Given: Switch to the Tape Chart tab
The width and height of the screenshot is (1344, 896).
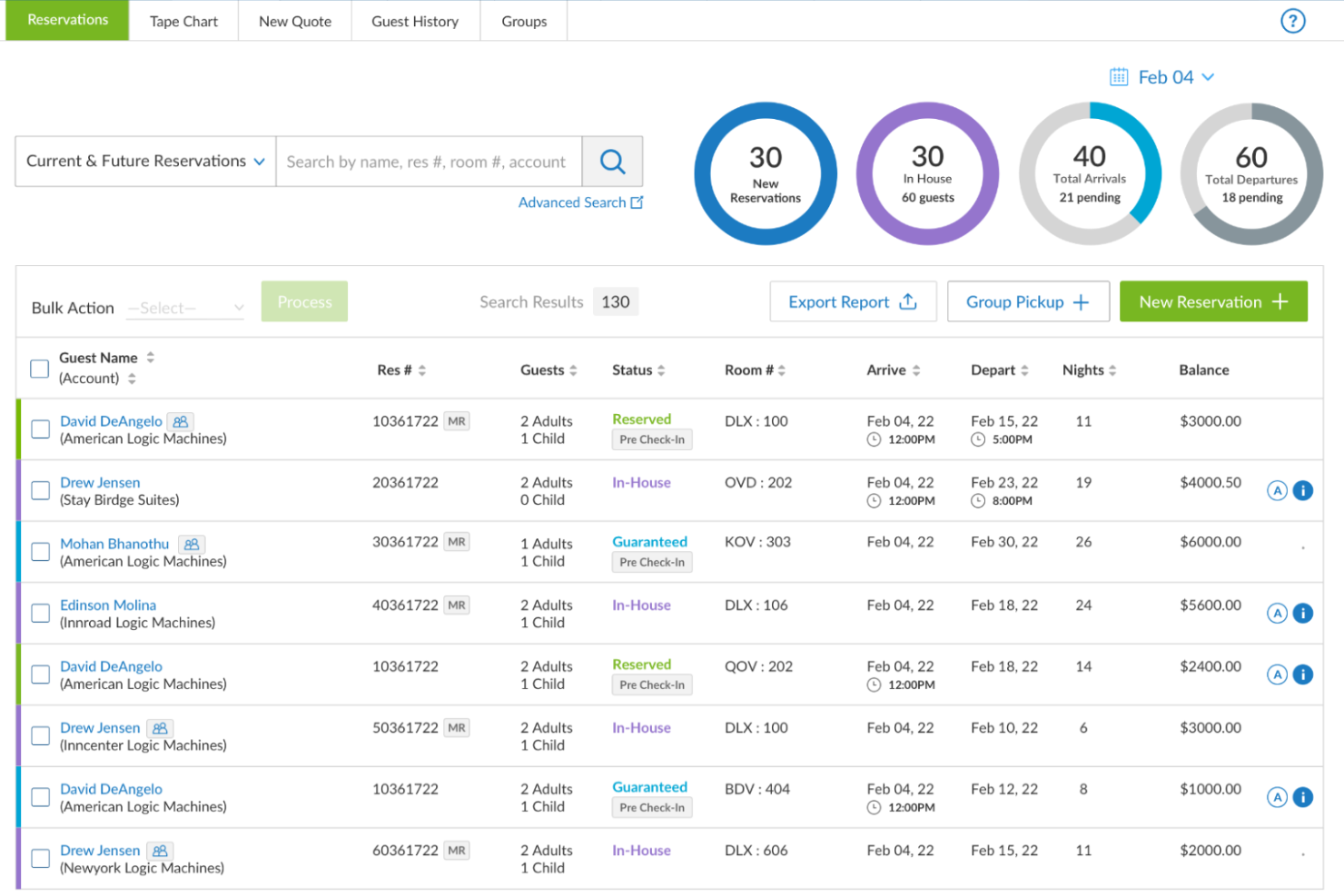Looking at the screenshot, I should click(183, 20).
